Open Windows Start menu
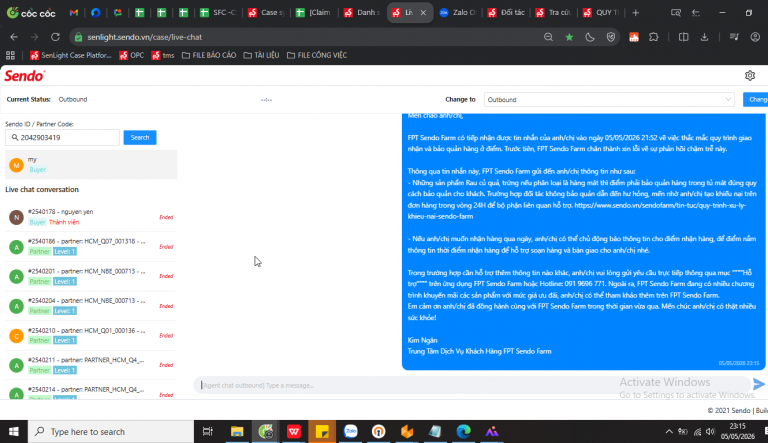Screen dimensions: 768x443 (x=14, y=431)
